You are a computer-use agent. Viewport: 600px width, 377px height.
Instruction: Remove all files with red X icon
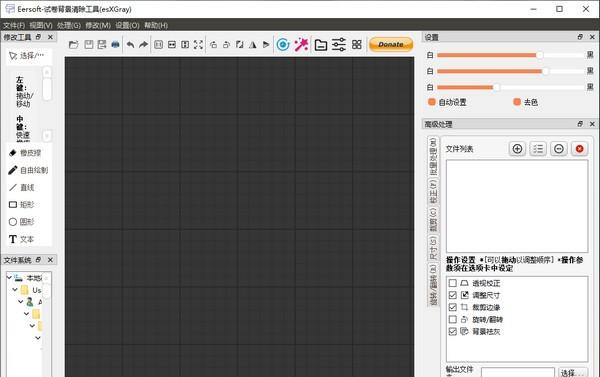coord(579,149)
